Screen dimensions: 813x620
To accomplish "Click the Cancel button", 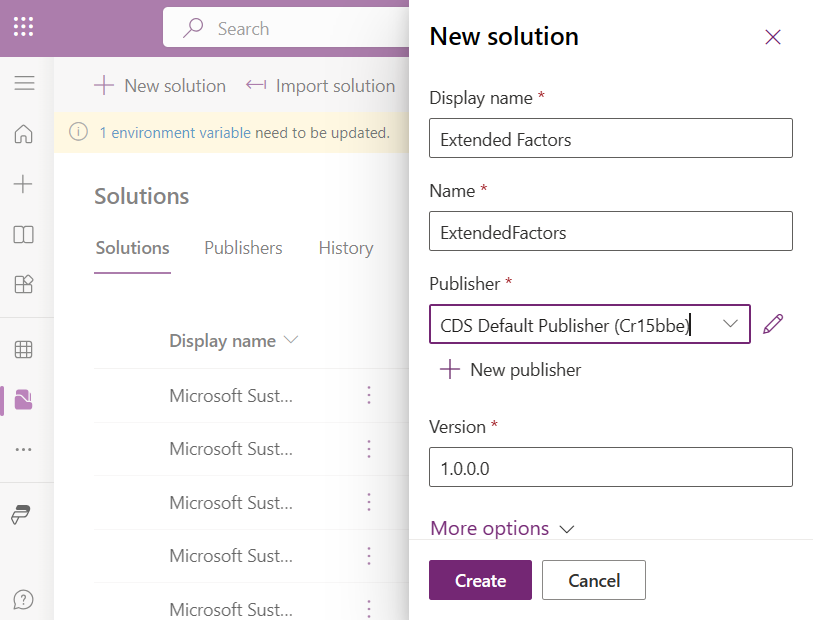I will [594, 580].
